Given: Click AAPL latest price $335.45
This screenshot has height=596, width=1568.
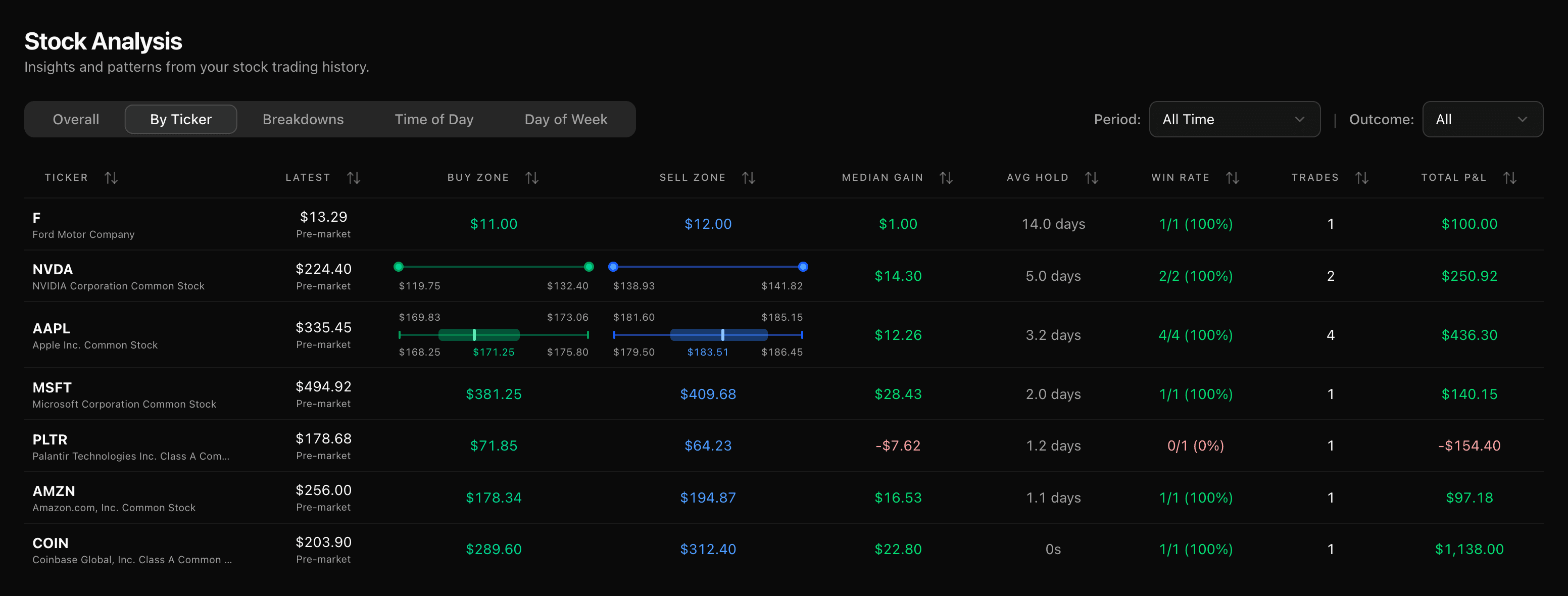Looking at the screenshot, I should pyautogui.click(x=323, y=327).
